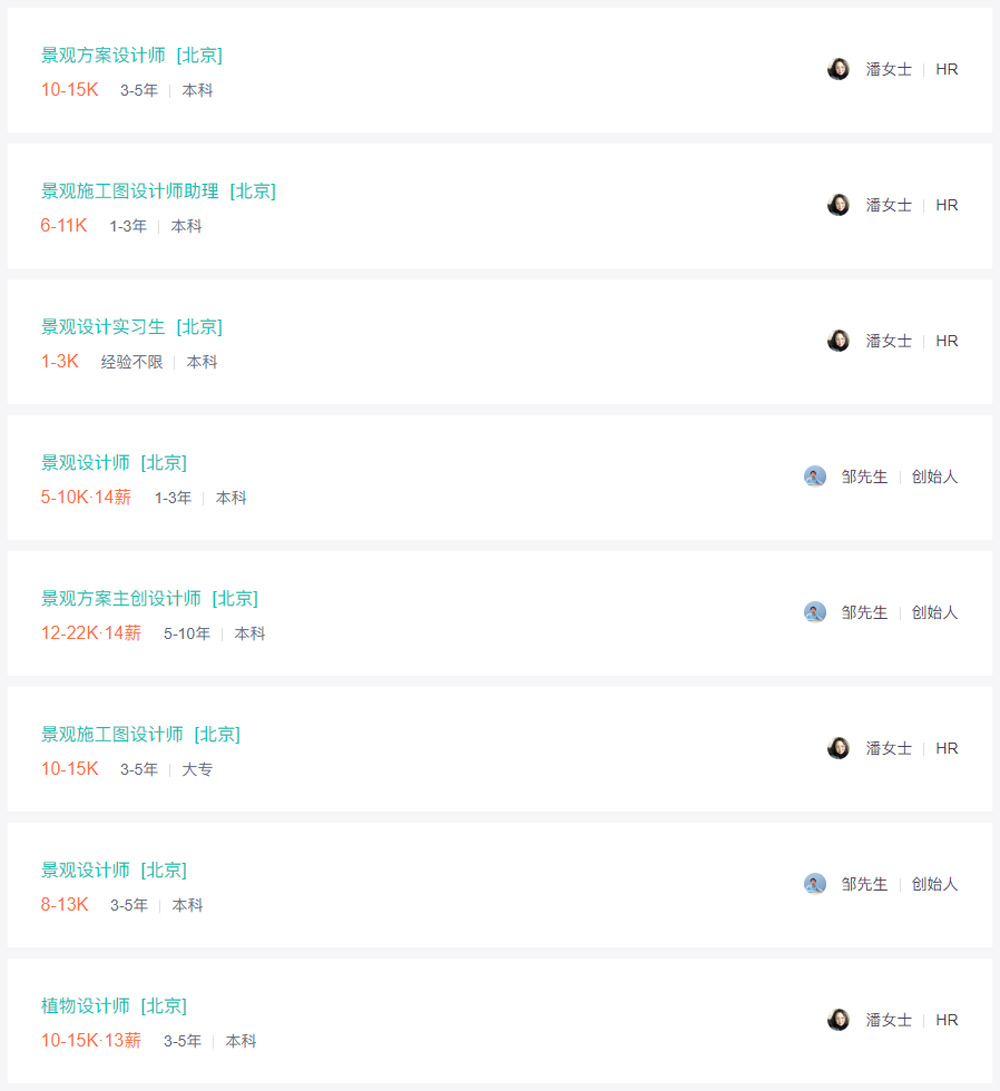Click 邹先生's avatar in the 景观方案主创设计师 row

(815, 612)
